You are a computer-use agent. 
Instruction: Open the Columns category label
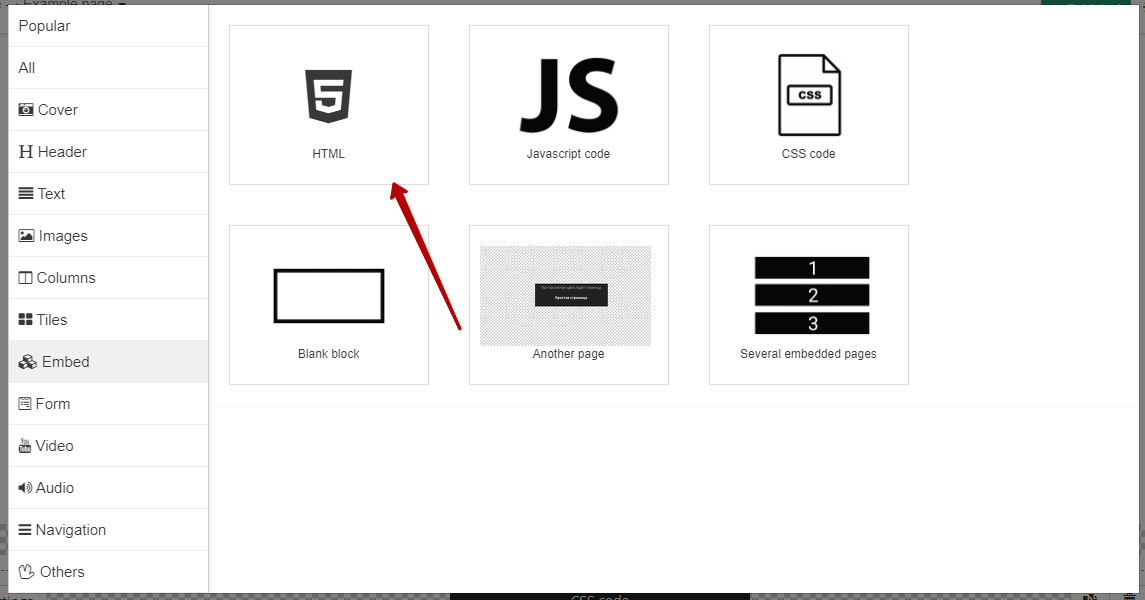[66, 277]
